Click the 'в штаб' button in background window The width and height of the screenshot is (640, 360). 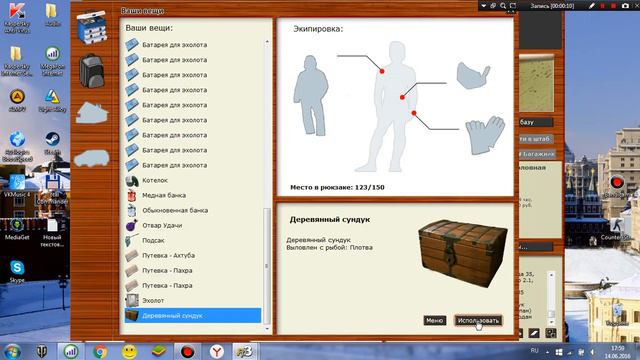[x=536, y=139]
